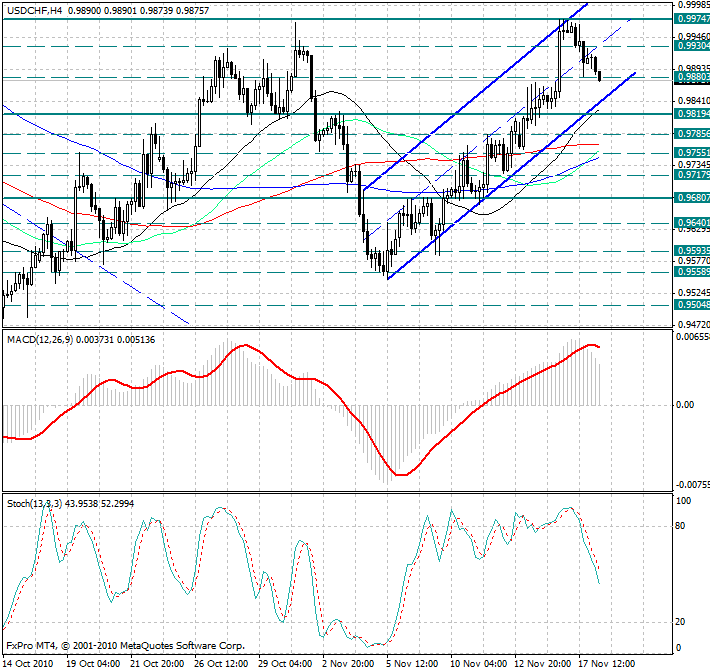Click the 10 Nov 04:00 date label
This screenshot has width=710, height=671.
point(475,663)
